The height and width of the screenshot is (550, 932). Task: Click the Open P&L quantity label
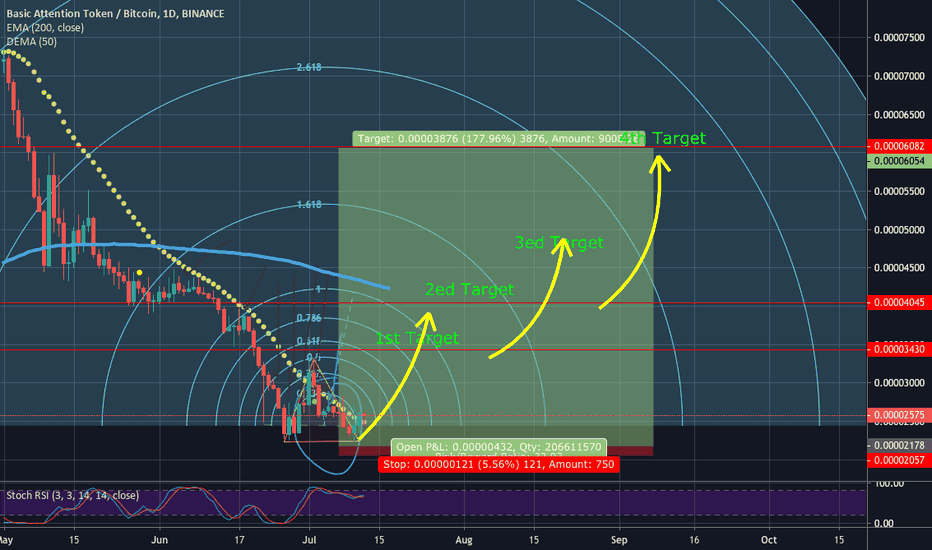(499, 447)
